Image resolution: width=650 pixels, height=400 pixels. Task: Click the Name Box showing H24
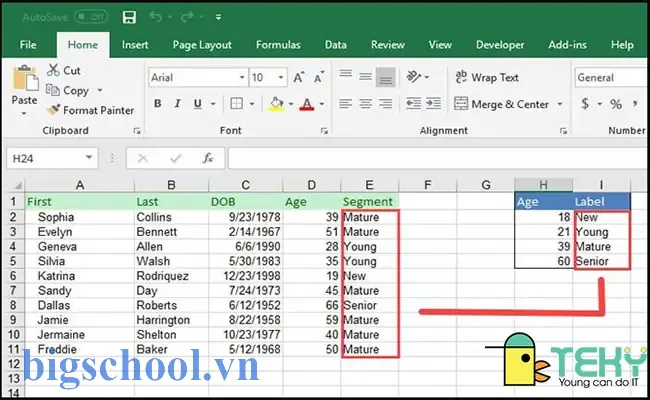tap(52, 158)
